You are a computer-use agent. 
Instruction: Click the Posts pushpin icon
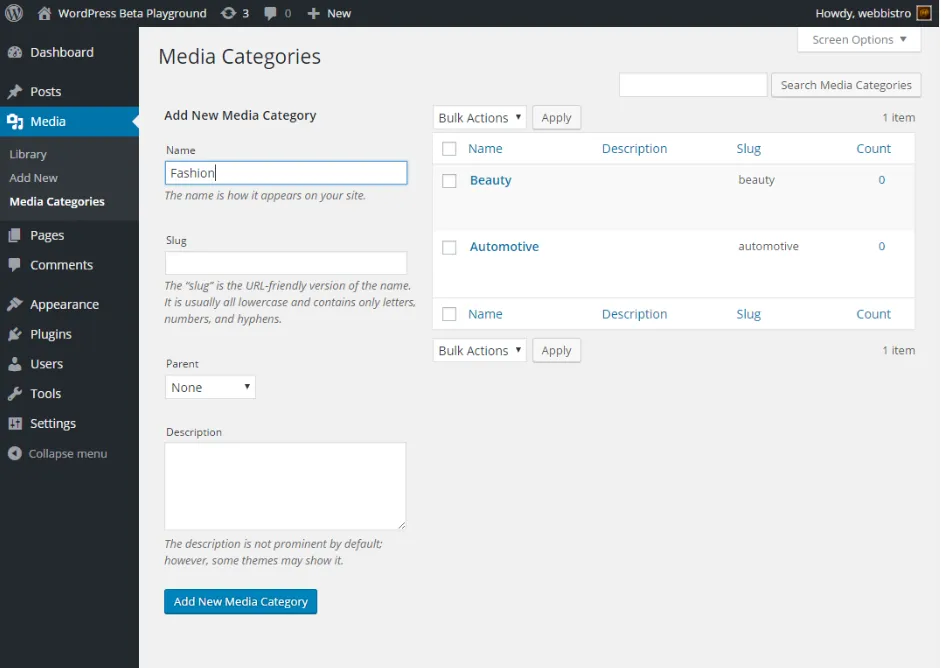tap(15, 91)
